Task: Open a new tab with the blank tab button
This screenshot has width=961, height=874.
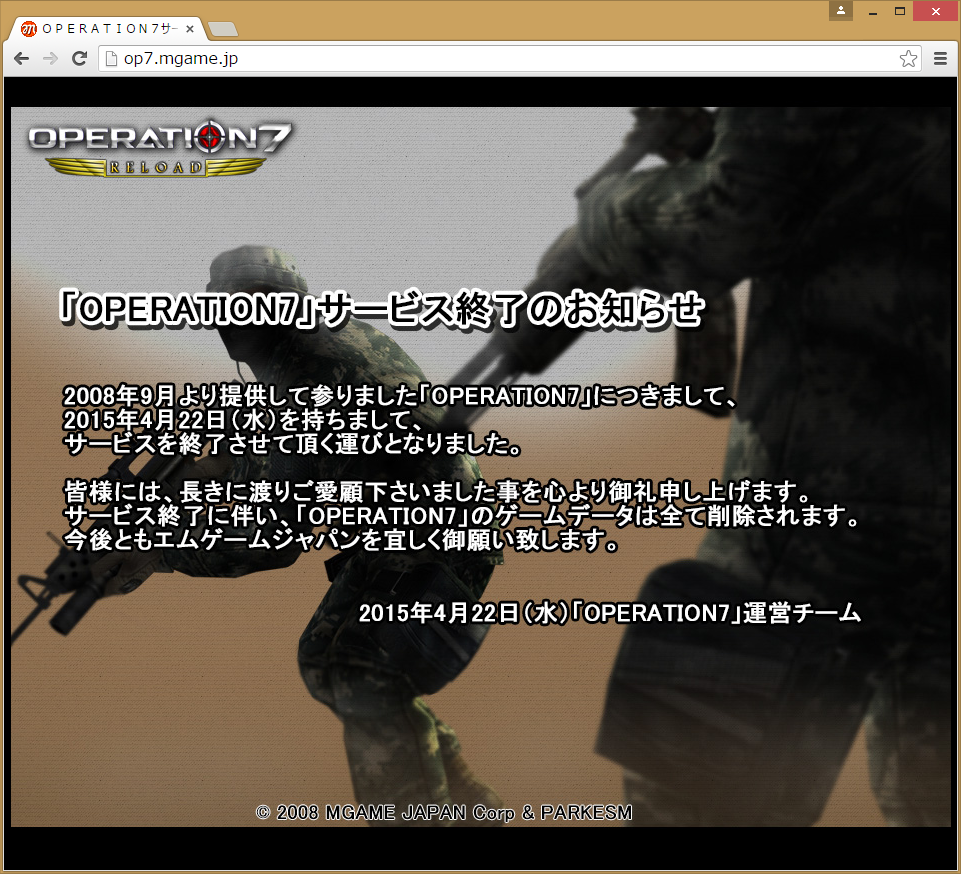Action: click(222, 29)
